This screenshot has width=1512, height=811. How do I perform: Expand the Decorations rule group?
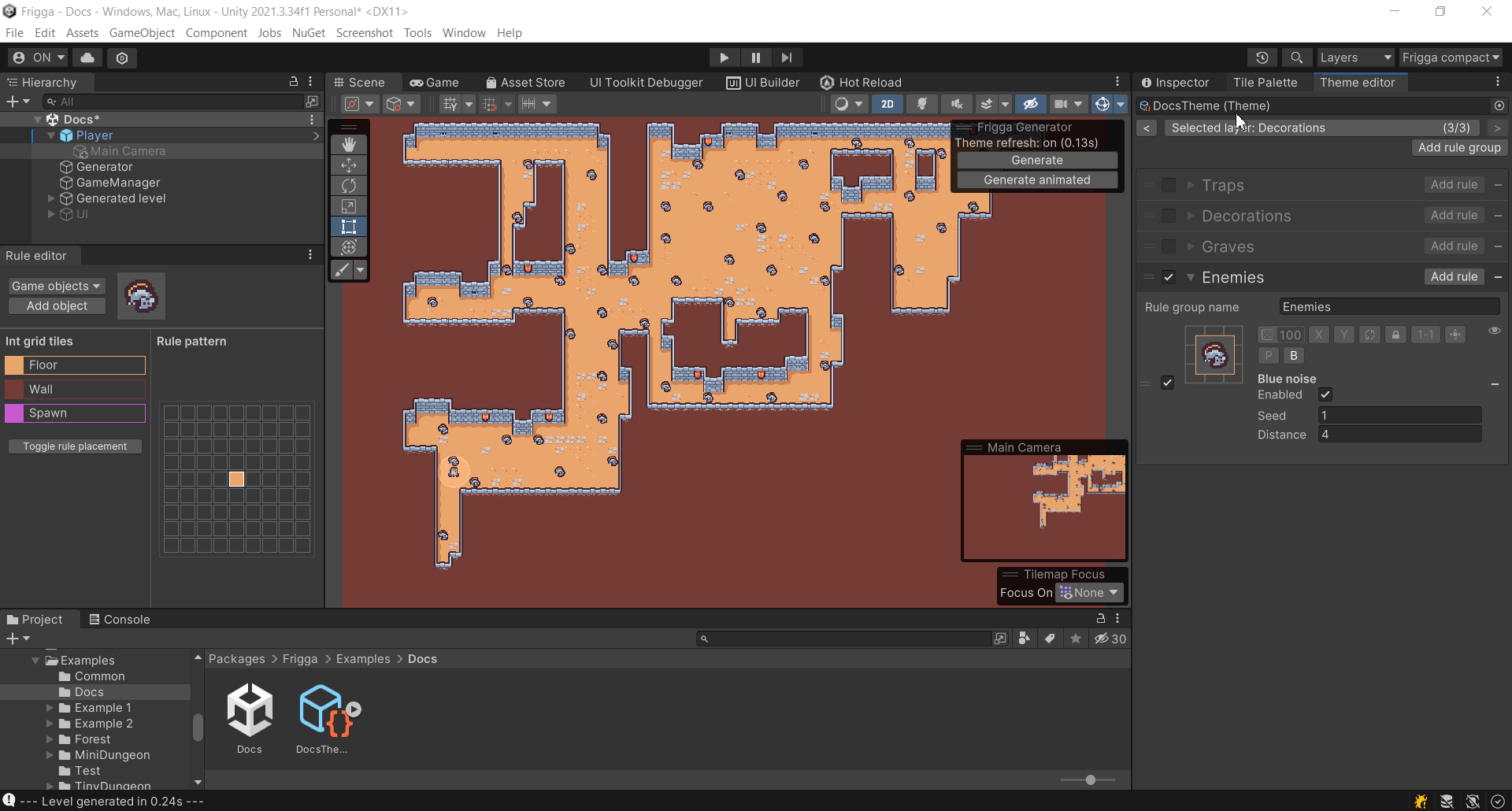point(1191,216)
